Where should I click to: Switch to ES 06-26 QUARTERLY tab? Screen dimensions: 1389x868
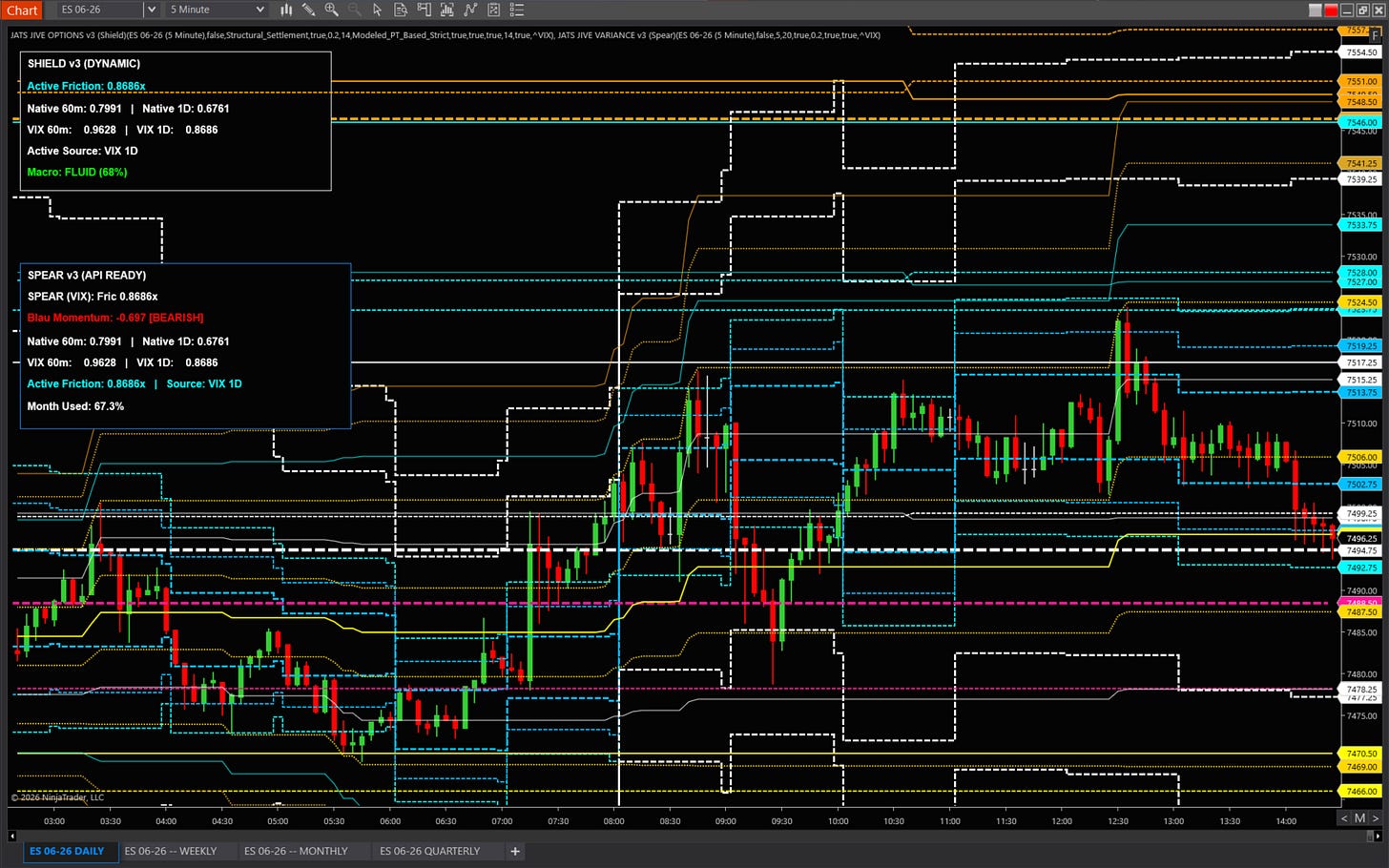point(429,851)
